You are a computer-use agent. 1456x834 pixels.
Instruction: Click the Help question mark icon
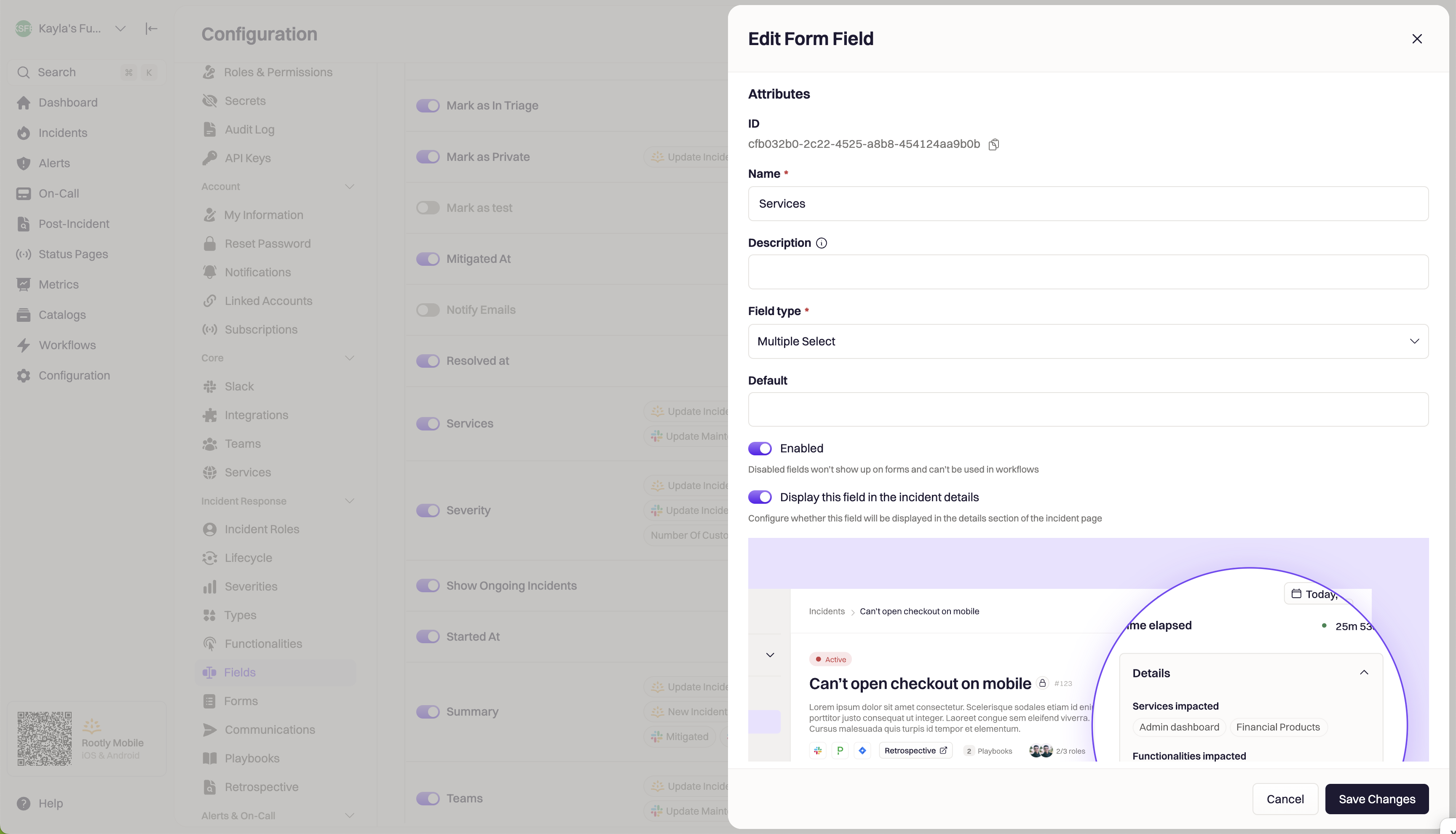tap(24, 804)
